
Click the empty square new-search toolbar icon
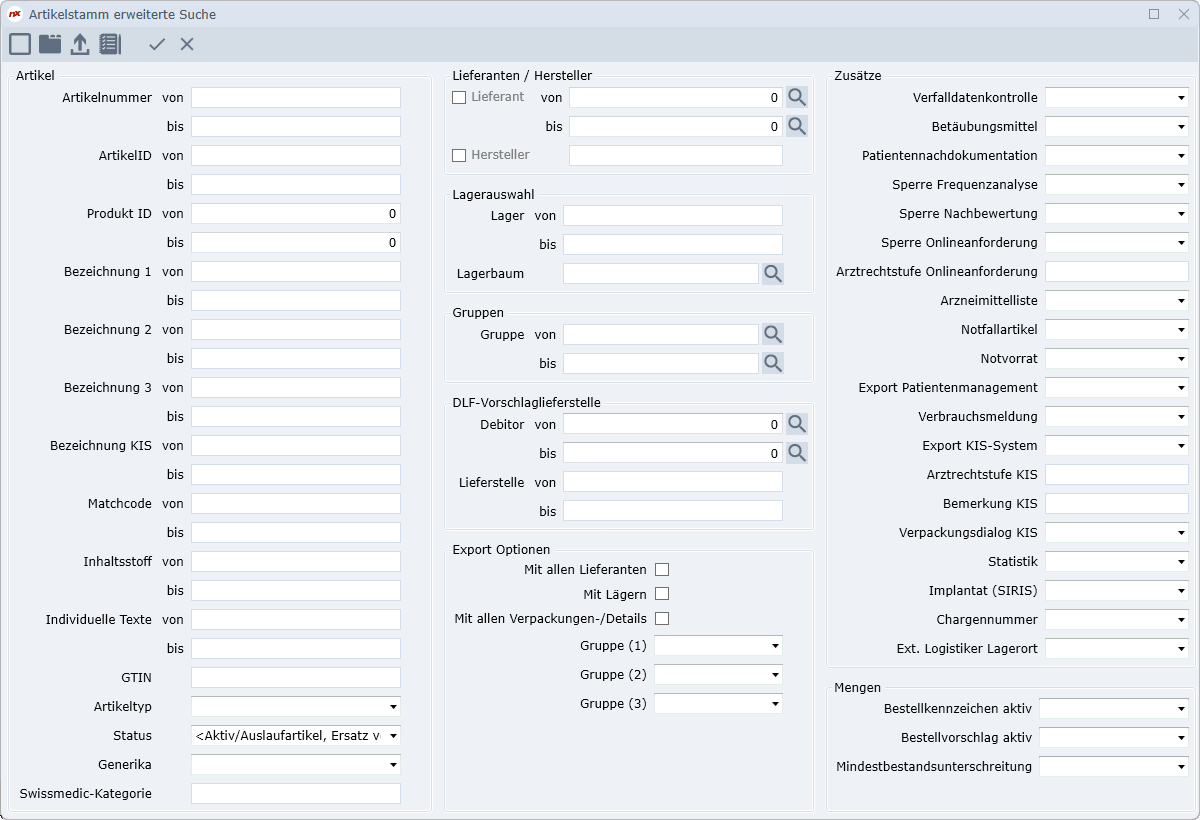pyautogui.click(x=20, y=44)
